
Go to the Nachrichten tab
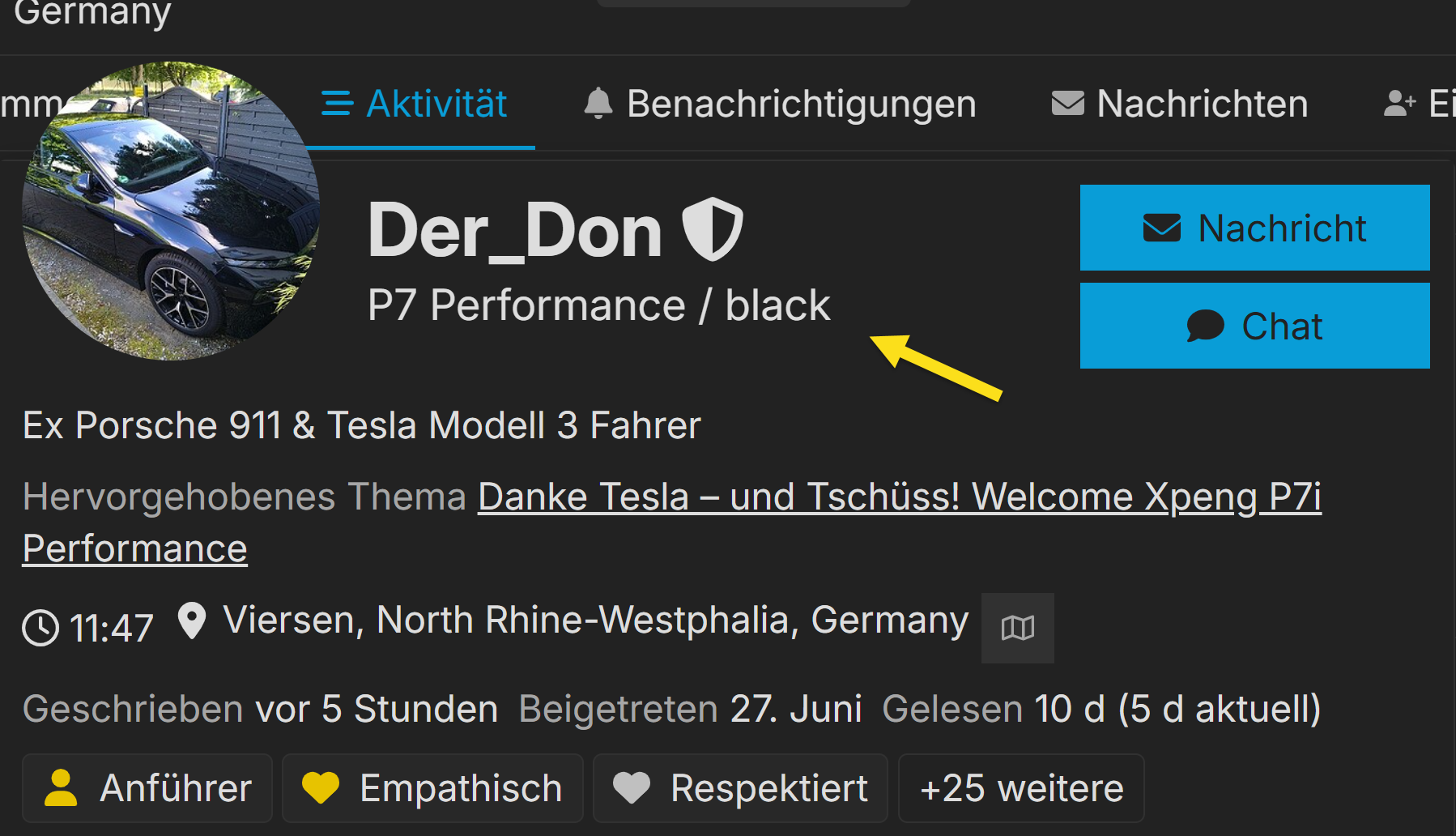1180,104
